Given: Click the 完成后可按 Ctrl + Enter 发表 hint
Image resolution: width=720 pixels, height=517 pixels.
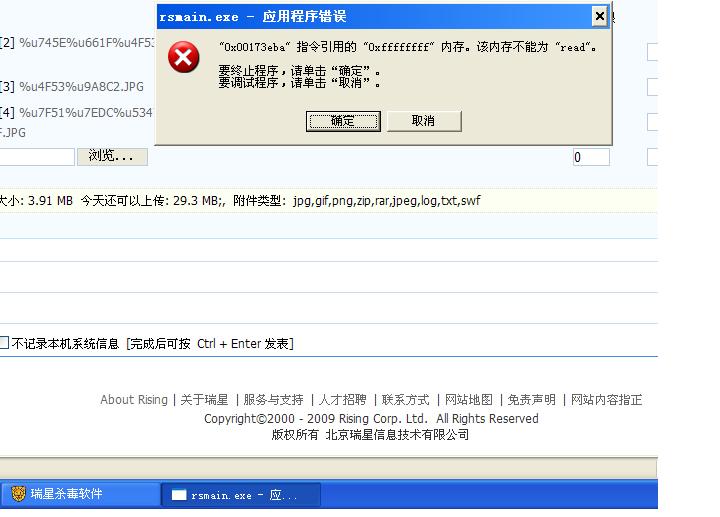Looking at the screenshot, I should pyautogui.click(x=210, y=343).
